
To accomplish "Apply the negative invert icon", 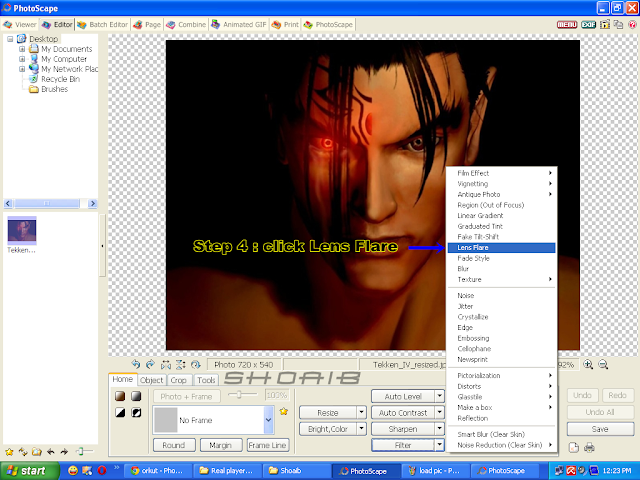I will click(x=136, y=412).
